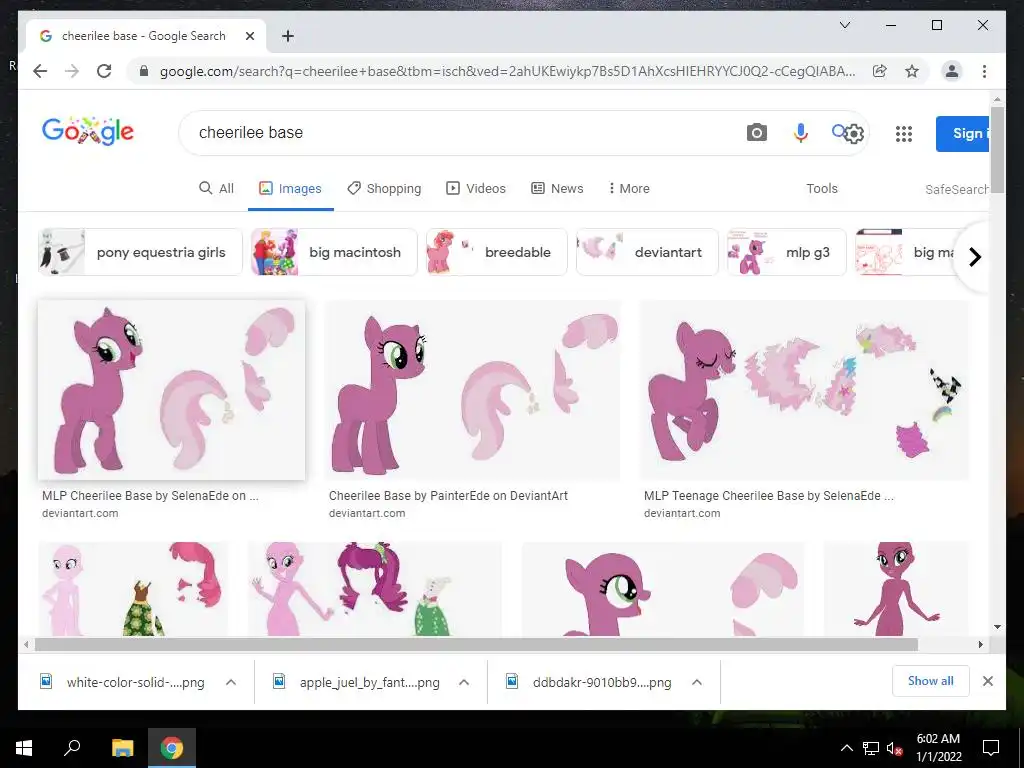
Task: Click Show all downloads
Action: pos(931,681)
